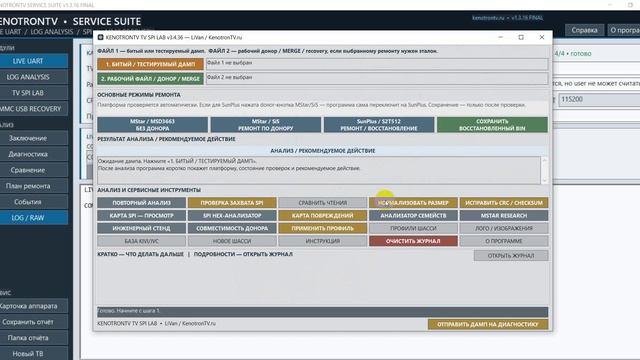Screen dimensions: 640x360
Task: Open 'АНАЛИЗАТОР СЕМЕЙСТВ'
Action: coord(413,215)
